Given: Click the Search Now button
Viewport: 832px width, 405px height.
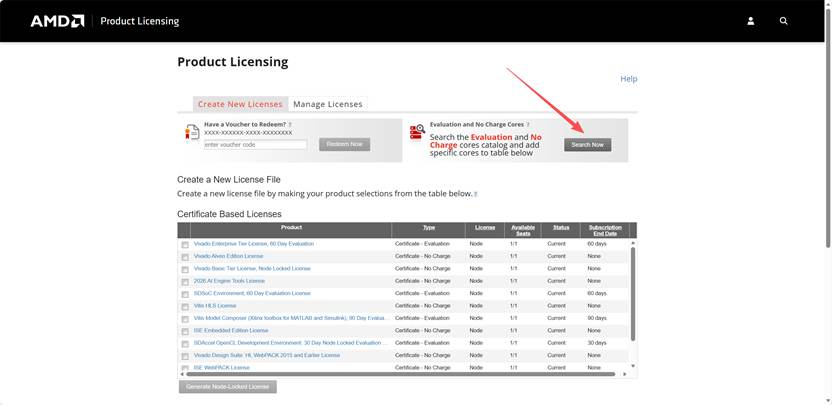Looking at the screenshot, I should [x=587, y=145].
